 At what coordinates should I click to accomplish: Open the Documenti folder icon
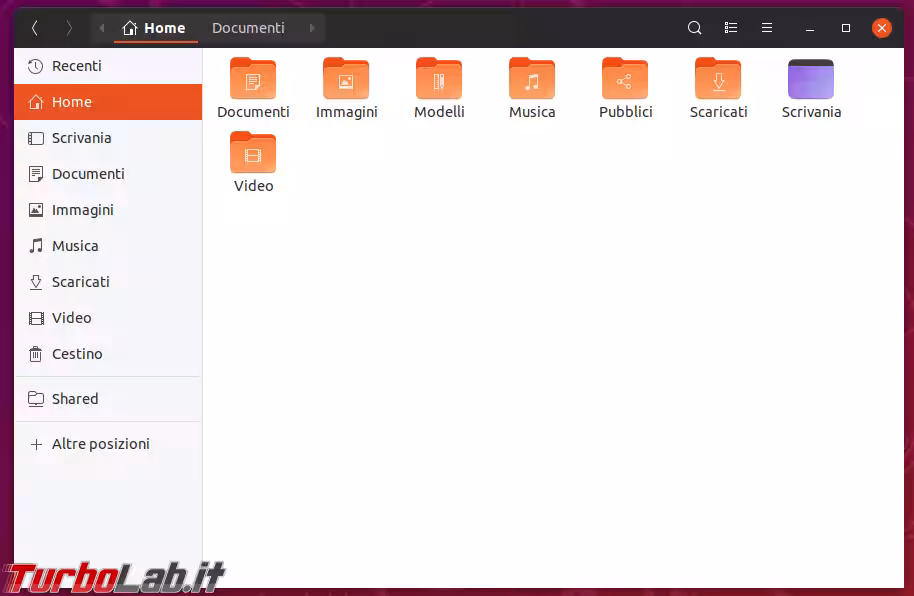[x=253, y=79]
